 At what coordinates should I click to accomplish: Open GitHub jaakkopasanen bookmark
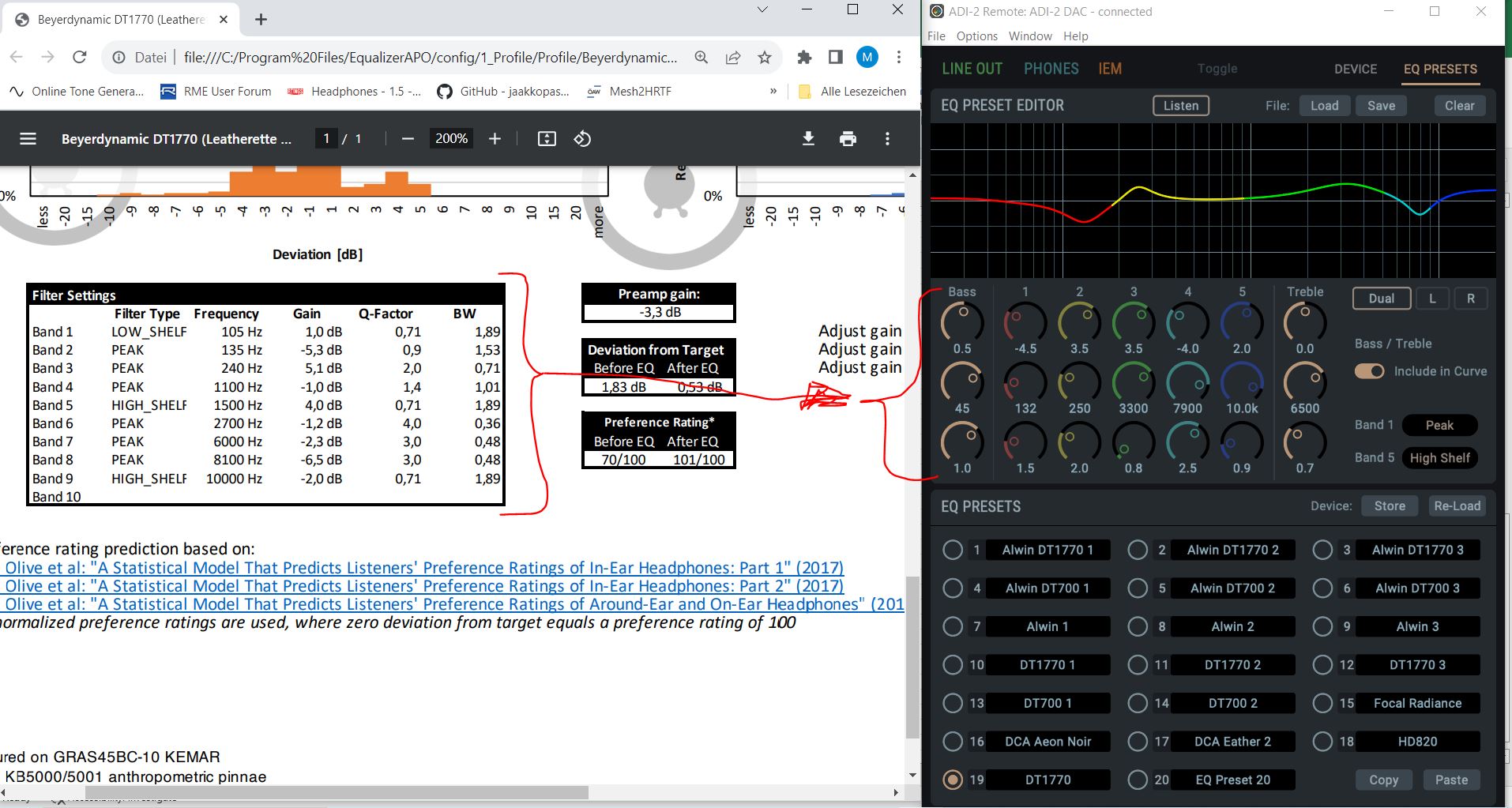coord(503,92)
